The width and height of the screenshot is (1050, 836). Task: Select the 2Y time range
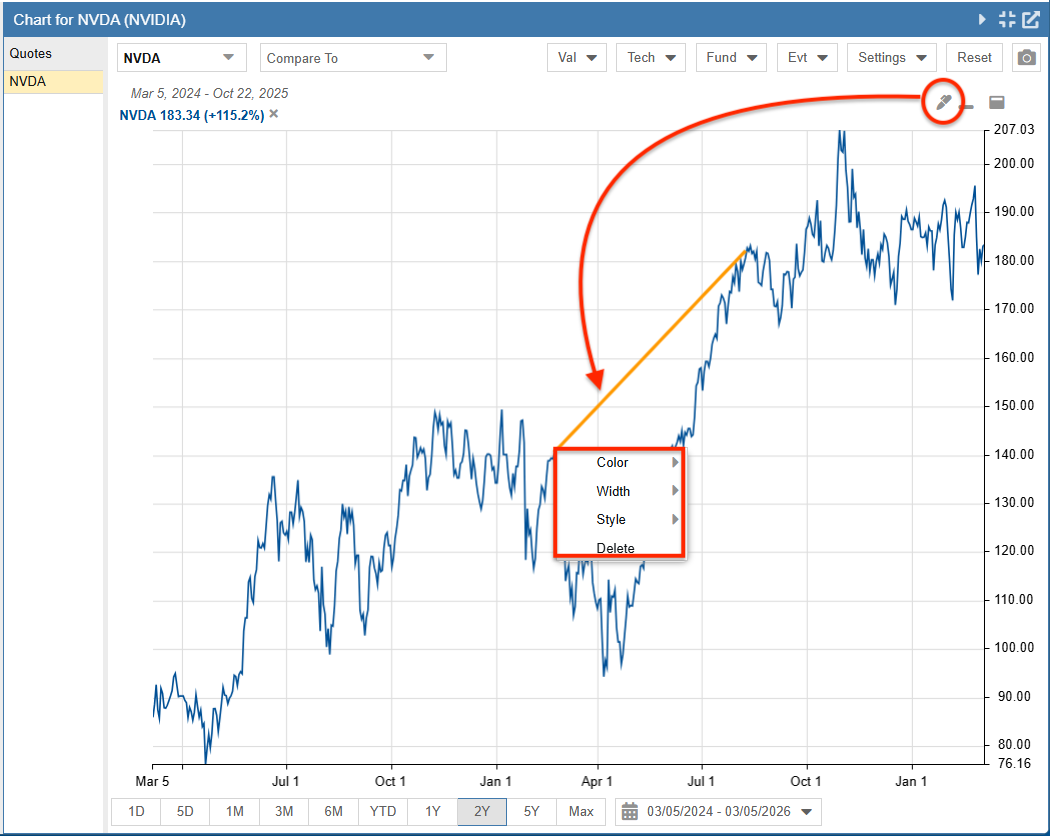(482, 812)
